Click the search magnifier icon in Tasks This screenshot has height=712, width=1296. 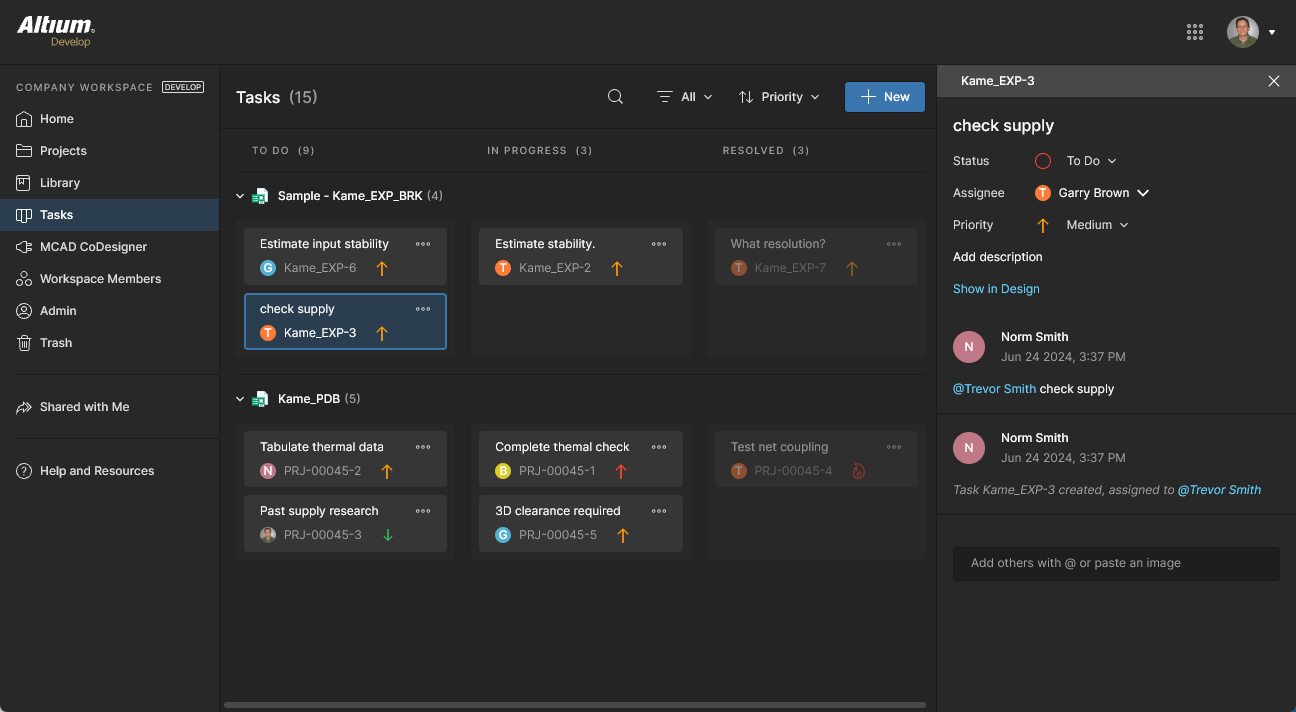(615, 97)
